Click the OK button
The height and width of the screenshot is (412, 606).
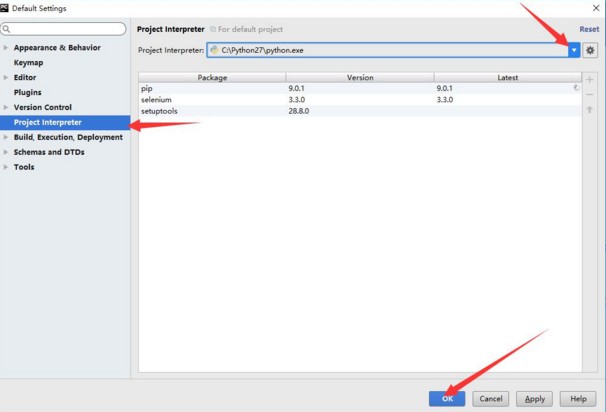coord(447,398)
